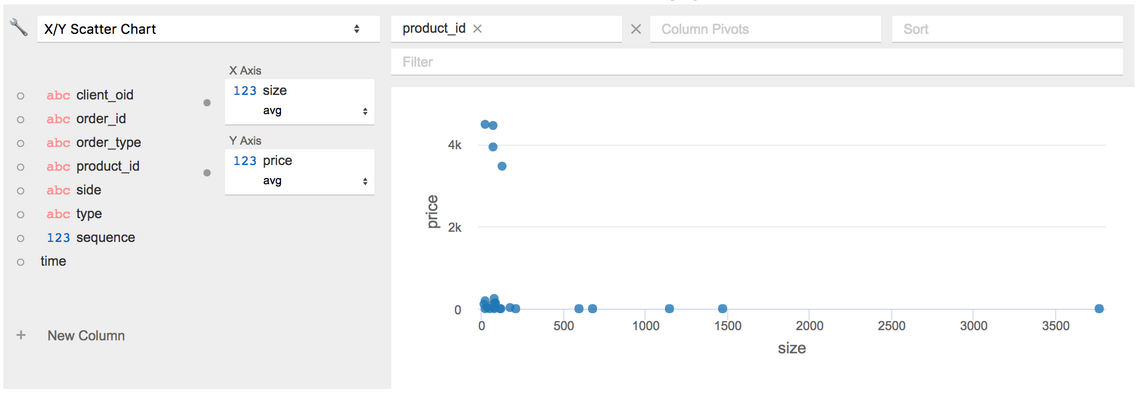
Task: Toggle the circle beside order_id column
Action: coord(20,119)
